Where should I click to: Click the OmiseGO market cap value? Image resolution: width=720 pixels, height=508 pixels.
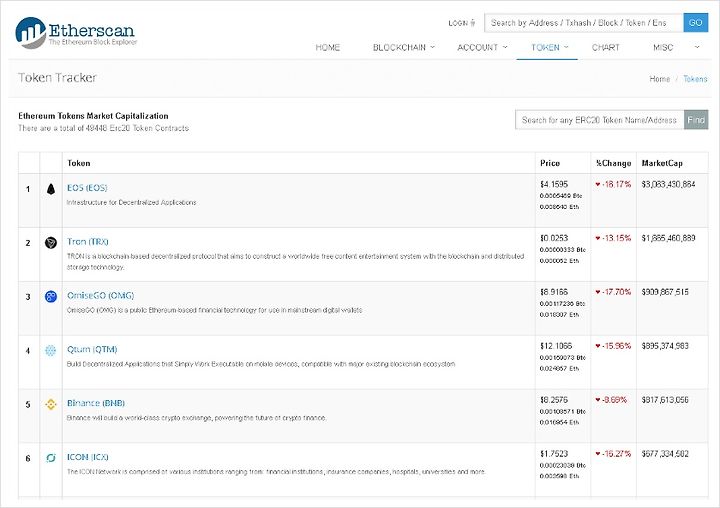pos(665,292)
